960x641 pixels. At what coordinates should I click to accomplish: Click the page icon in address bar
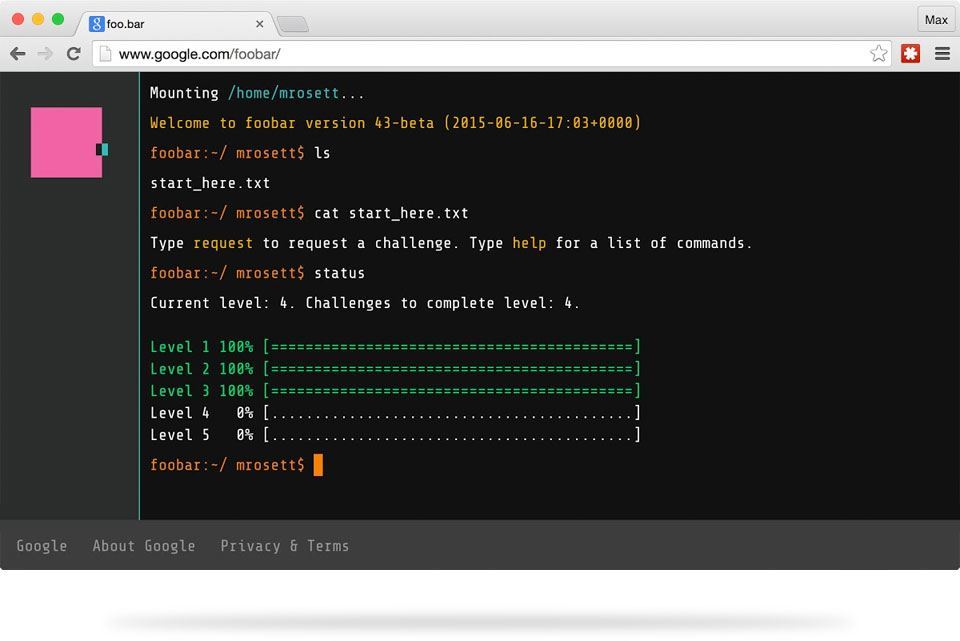(x=105, y=54)
